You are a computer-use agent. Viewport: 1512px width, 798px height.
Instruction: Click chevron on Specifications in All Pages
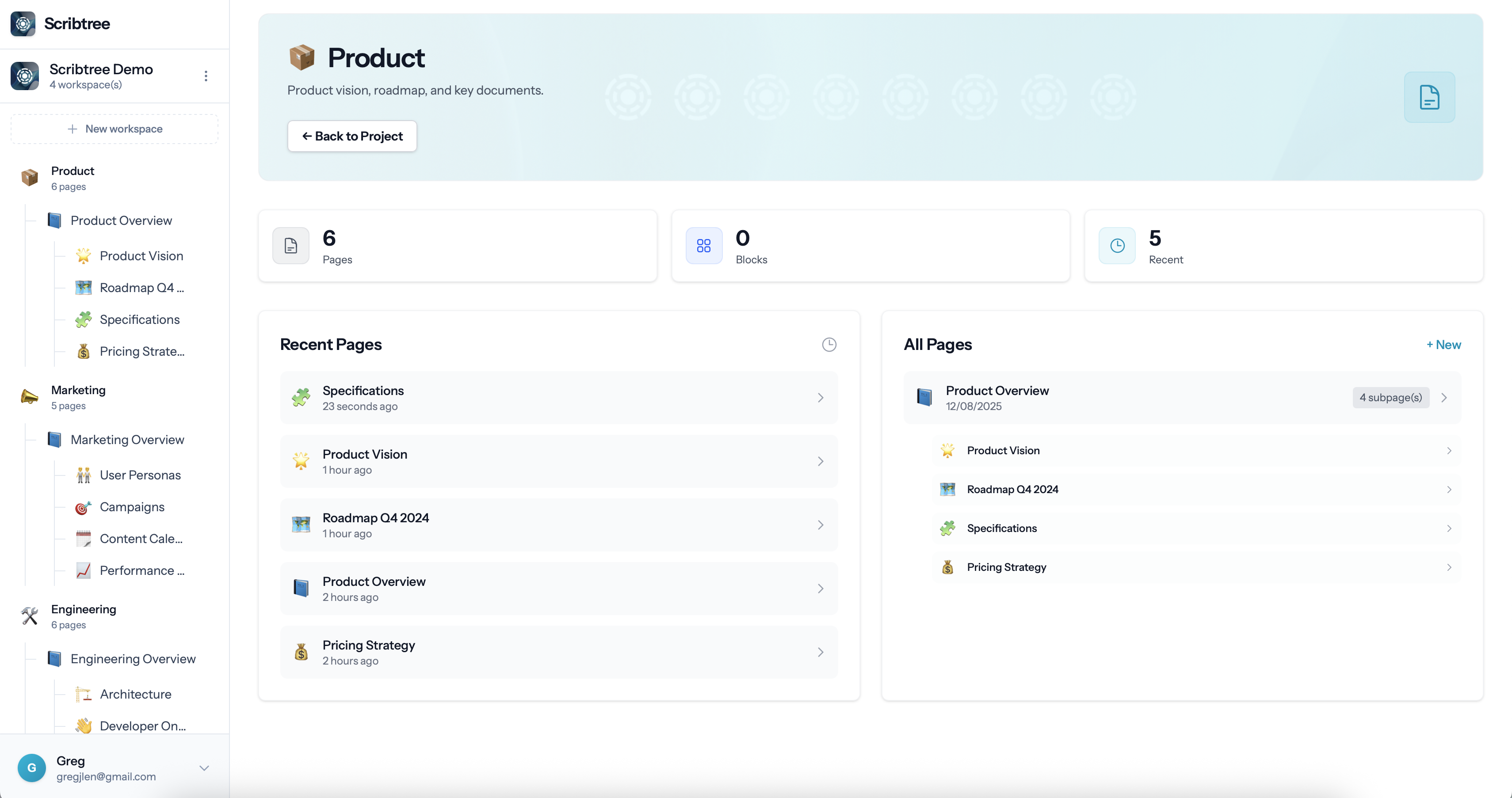pyautogui.click(x=1449, y=528)
